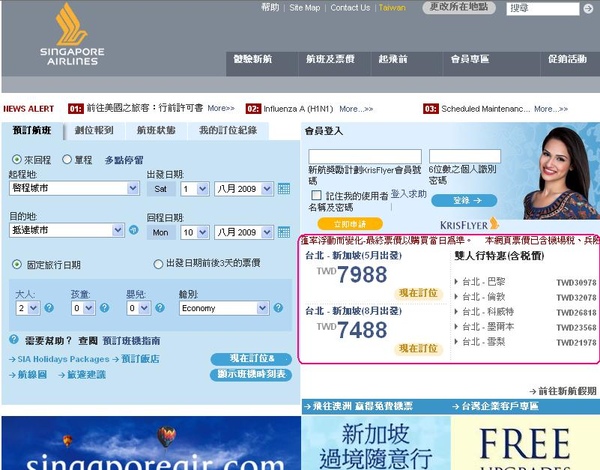The width and height of the screenshot is (600, 470).
Task: Open the Economy cabin class dropdown
Action: click(x=223, y=308)
